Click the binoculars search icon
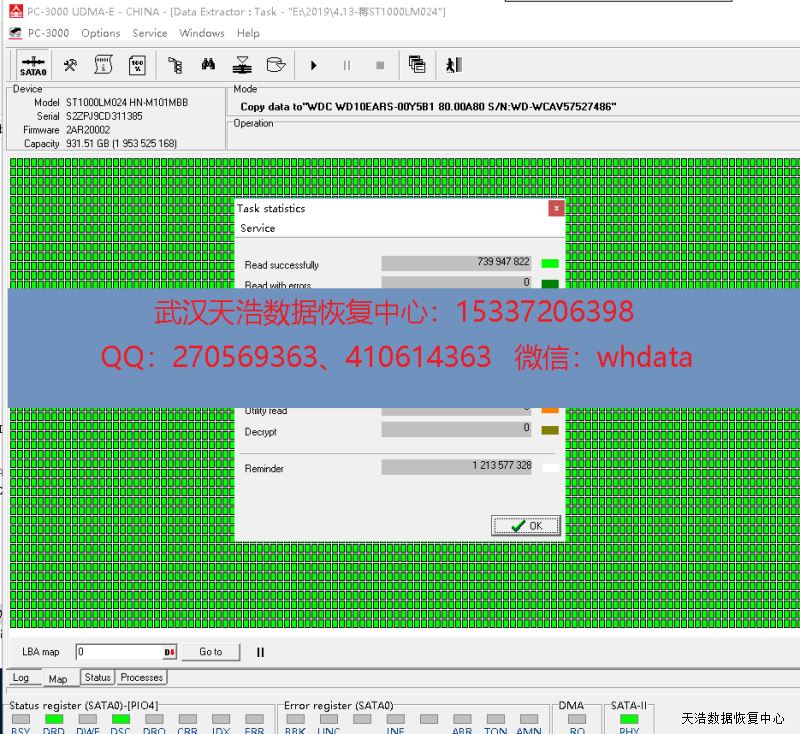This screenshot has width=800, height=734. pos(208,66)
